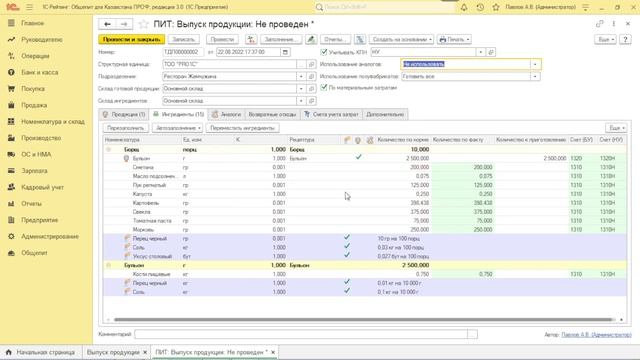Switch to Аналоги tab

pyautogui.click(x=227, y=114)
